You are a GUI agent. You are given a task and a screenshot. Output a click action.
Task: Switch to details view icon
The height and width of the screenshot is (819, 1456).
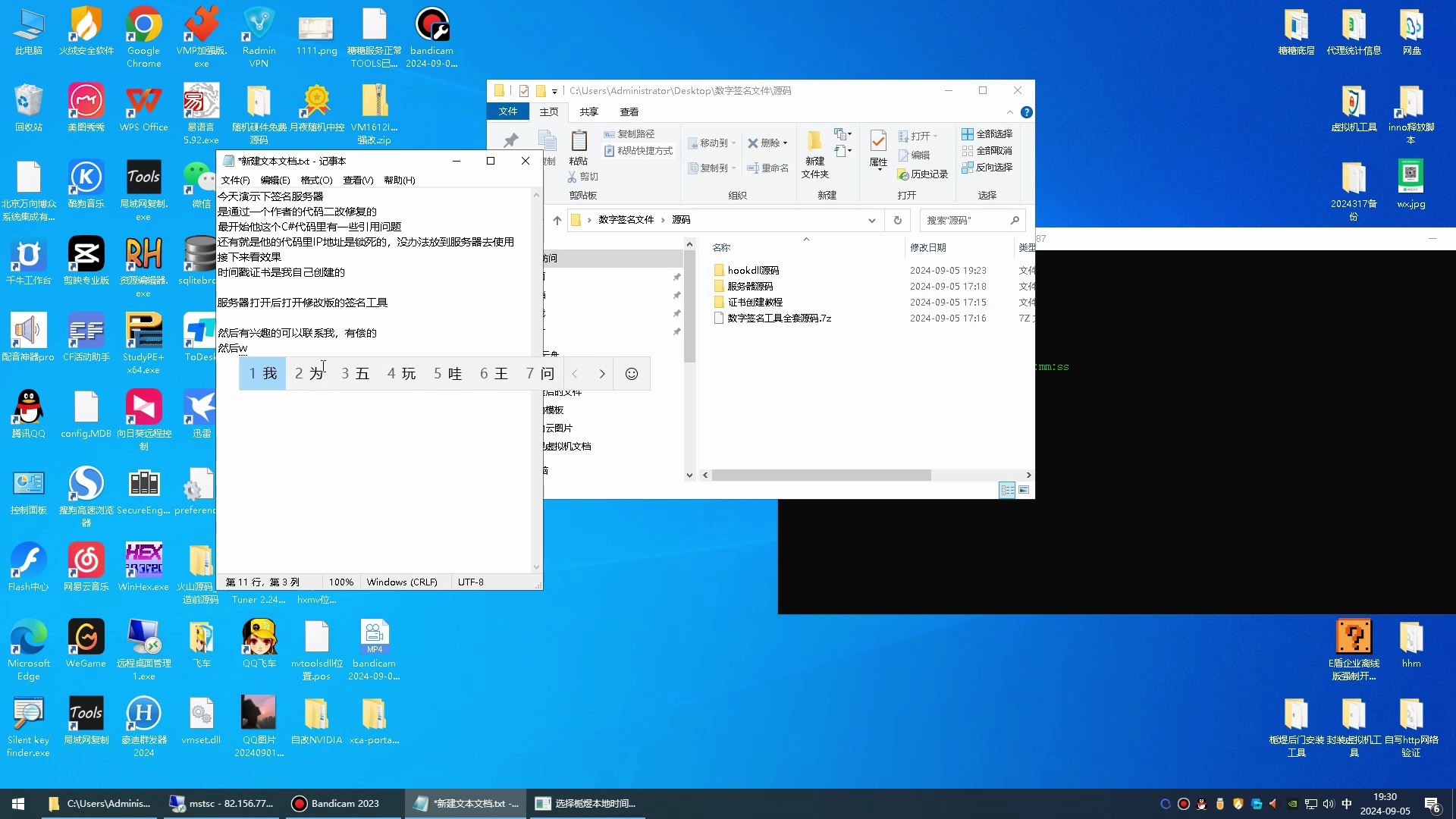[x=1007, y=490]
